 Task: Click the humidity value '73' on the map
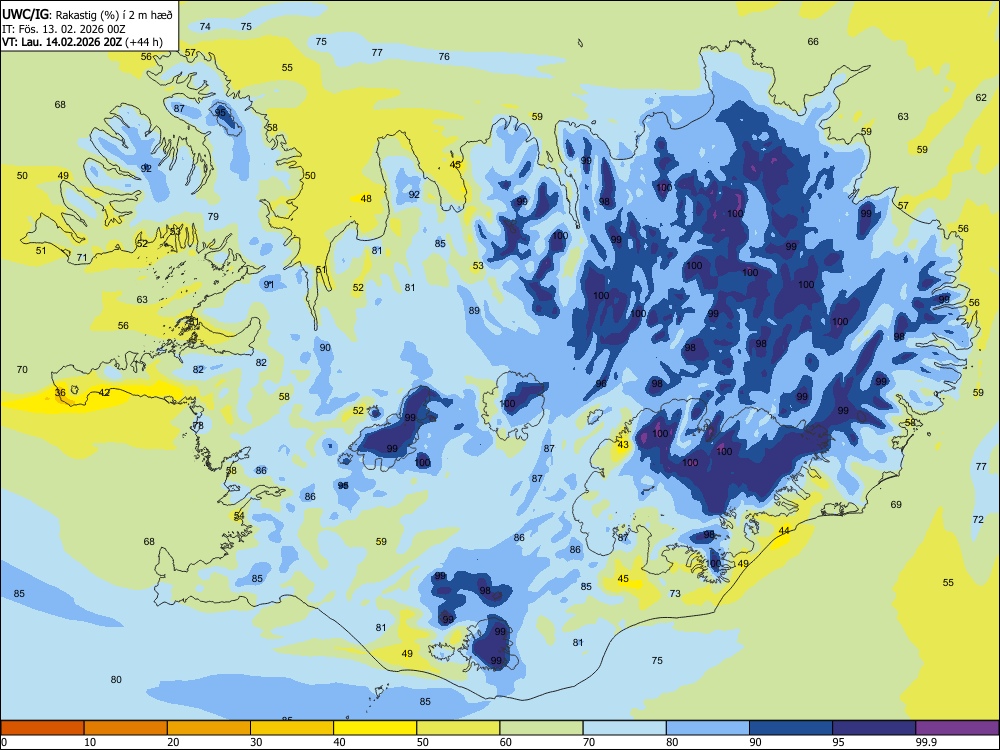(675, 593)
